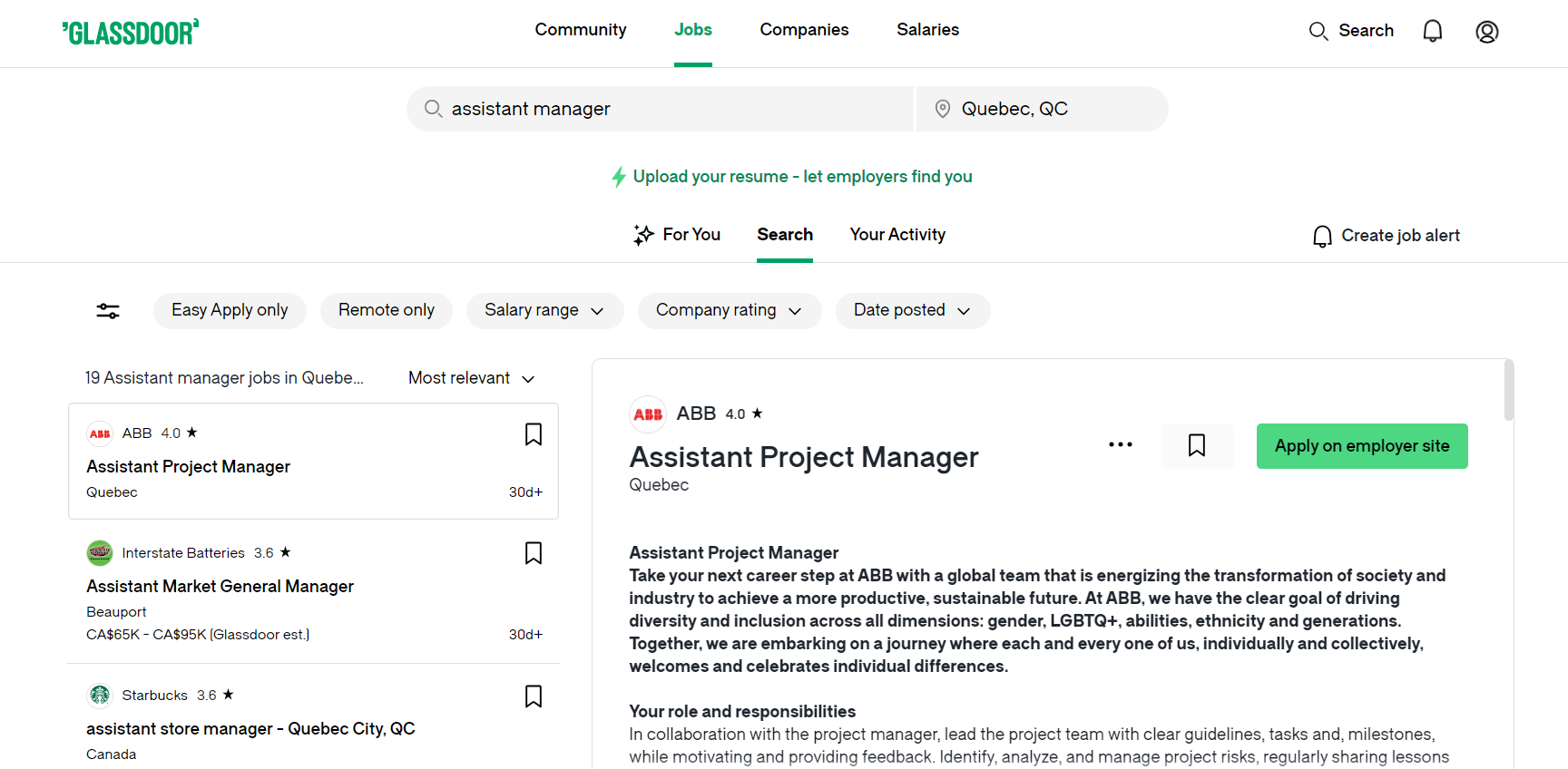The width and height of the screenshot is (1568, 769).
Task: Click the job title search field
Action: click(x=660, y=109)
